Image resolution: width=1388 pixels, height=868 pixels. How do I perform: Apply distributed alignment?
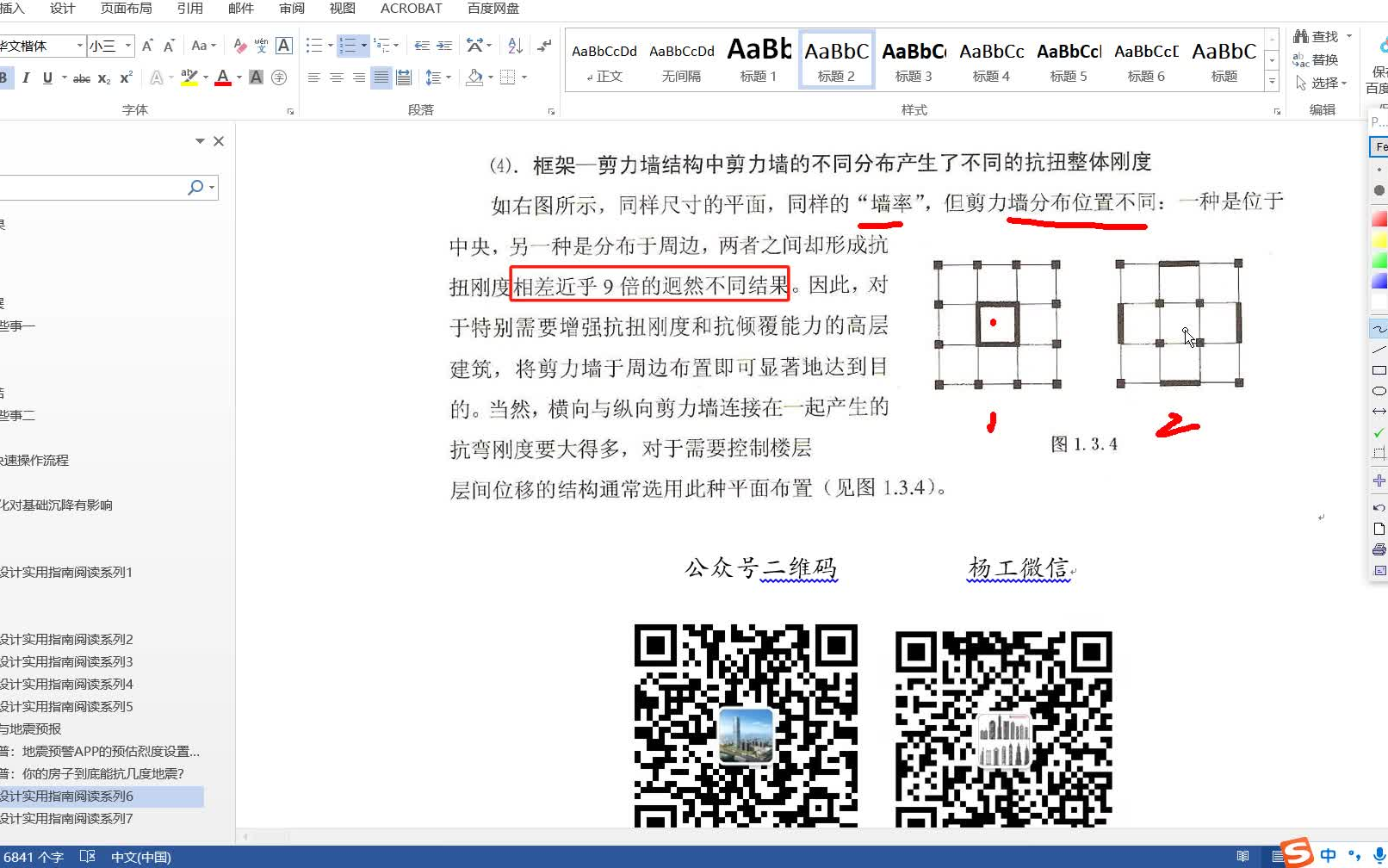pos(403,77)
